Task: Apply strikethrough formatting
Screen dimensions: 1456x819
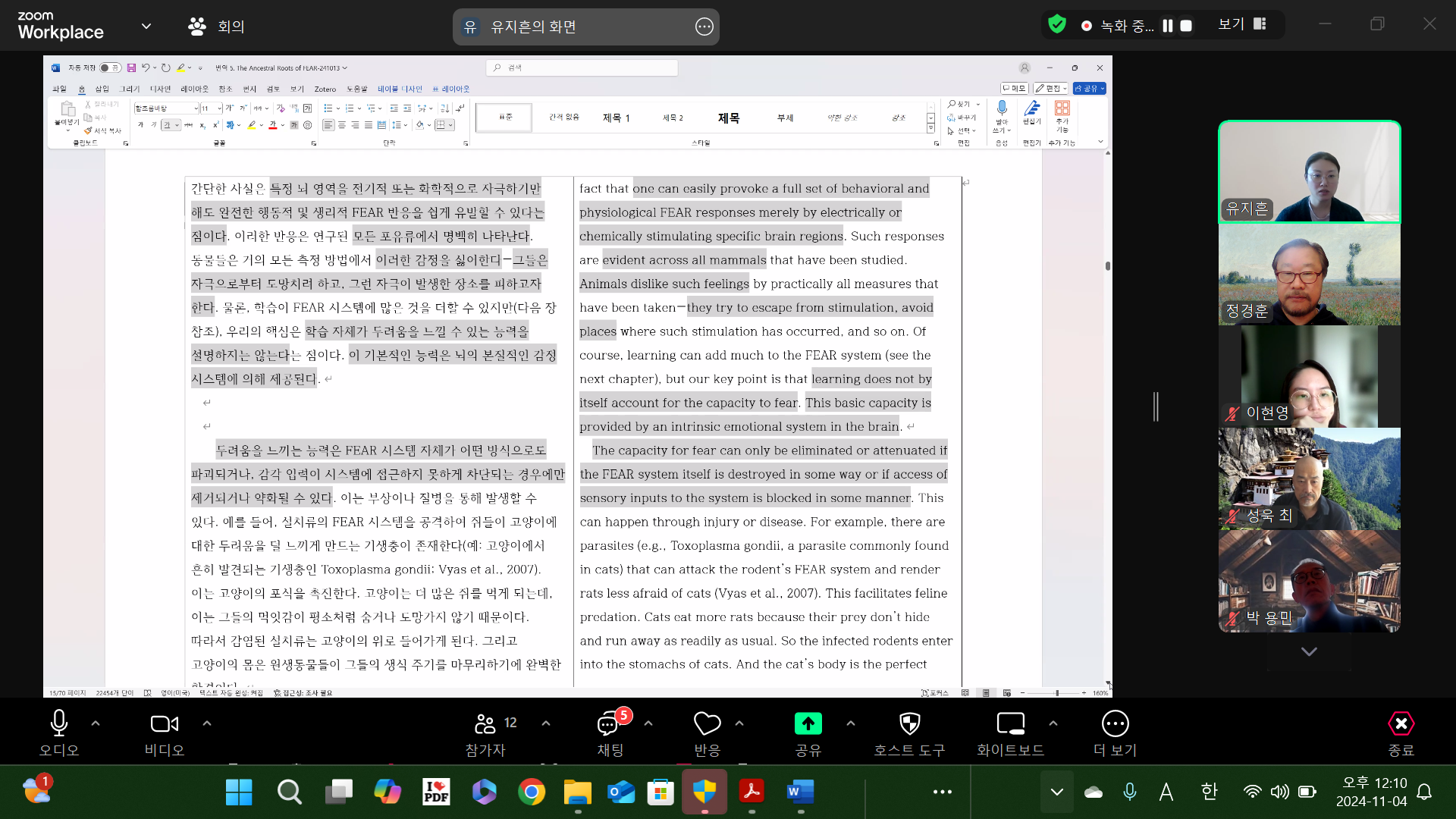Action: [188, 125]
